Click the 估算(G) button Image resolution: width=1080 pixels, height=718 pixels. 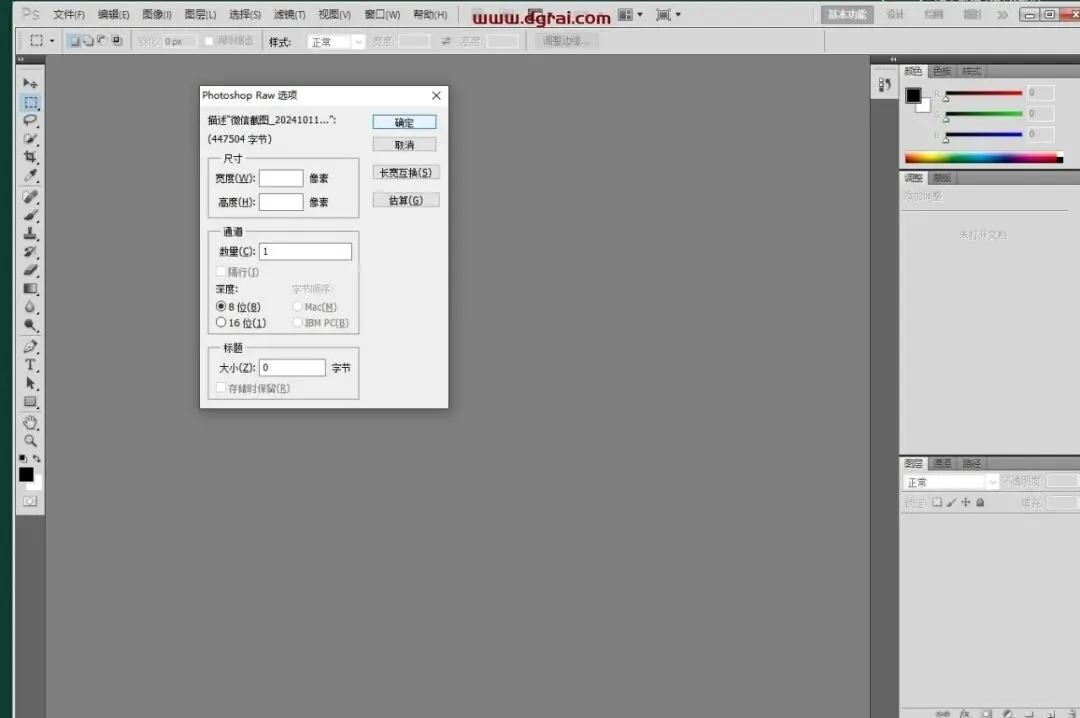coord(406,200)
